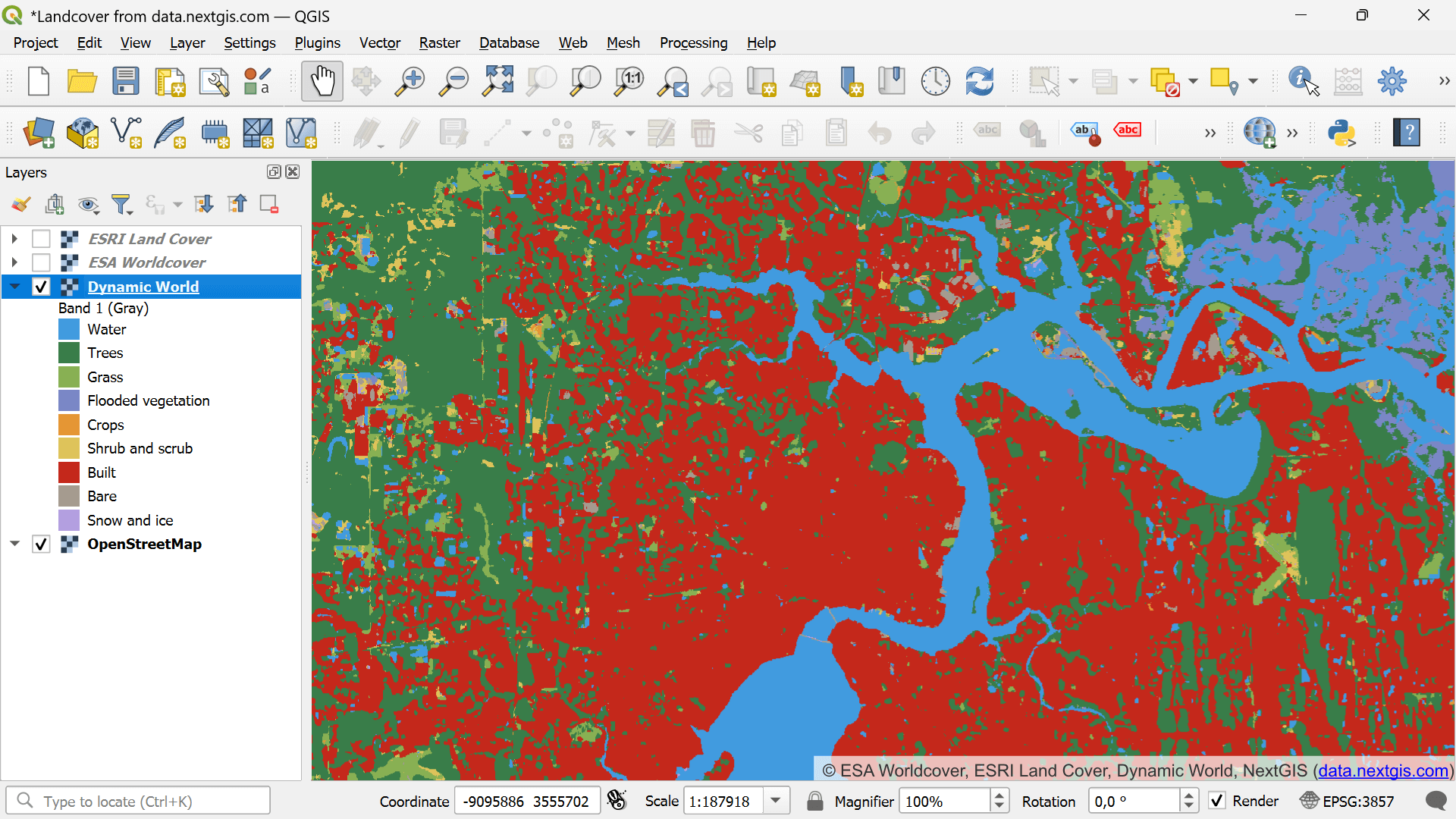1456x819 pixels.
Task: Expand the ESRI Land Cover layer
Action: 14,239
